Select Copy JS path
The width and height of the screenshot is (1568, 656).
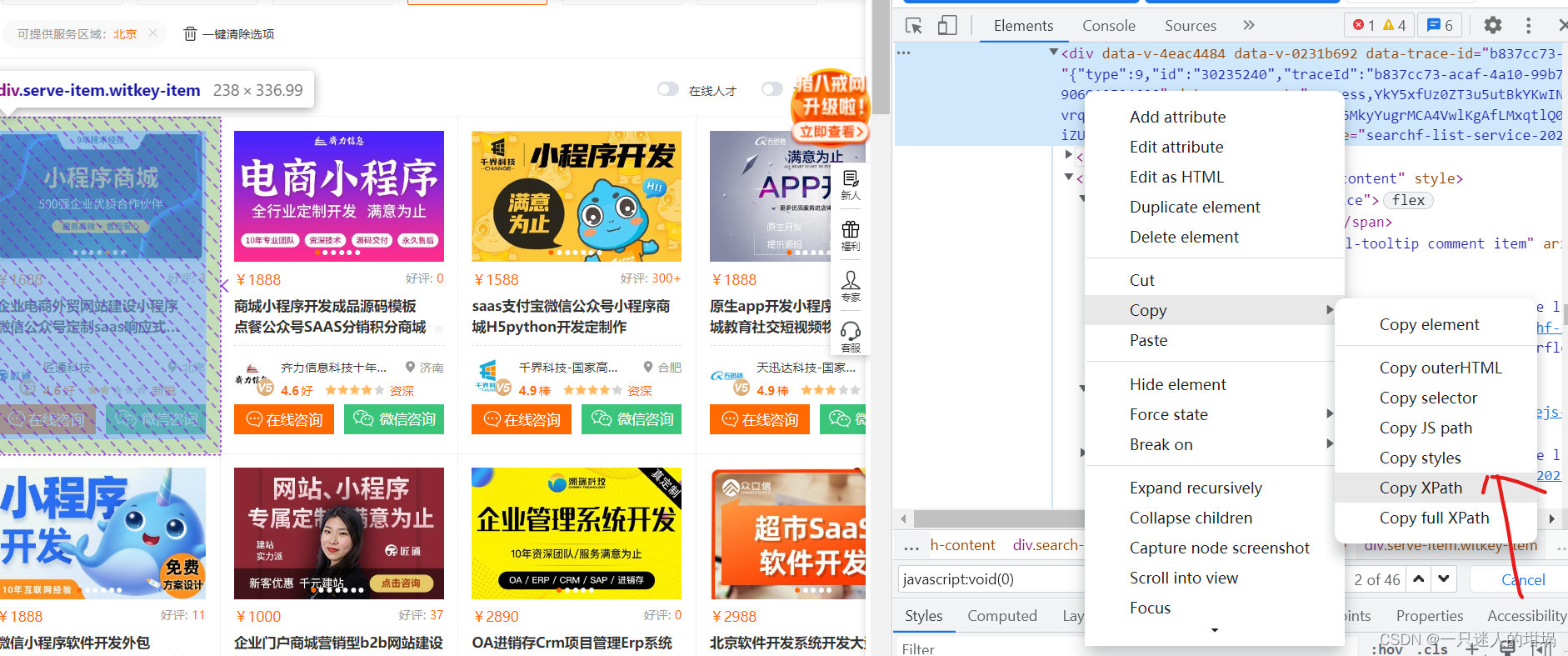coord(1436,428)
